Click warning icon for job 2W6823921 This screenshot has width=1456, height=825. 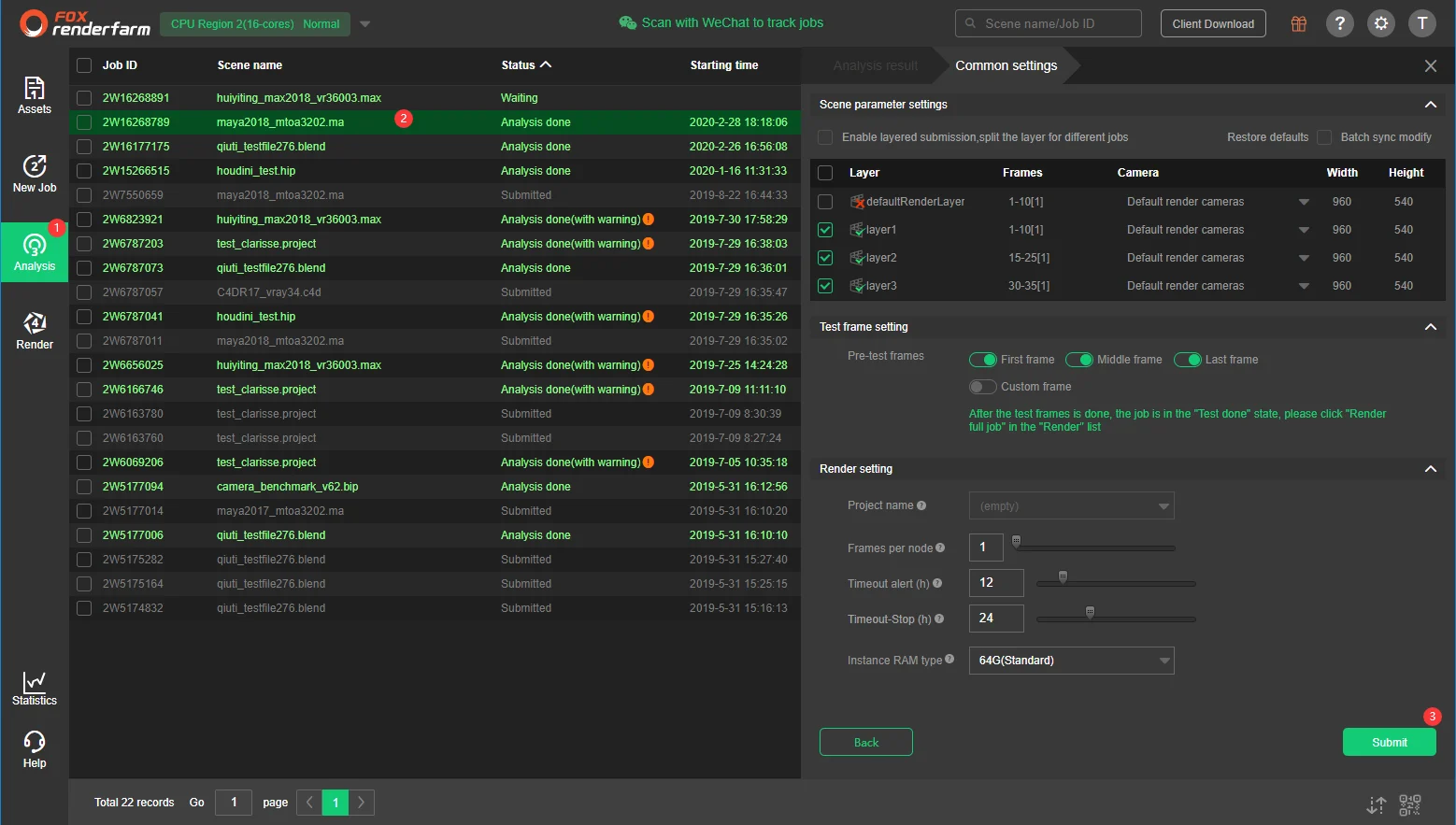[649, 220]
